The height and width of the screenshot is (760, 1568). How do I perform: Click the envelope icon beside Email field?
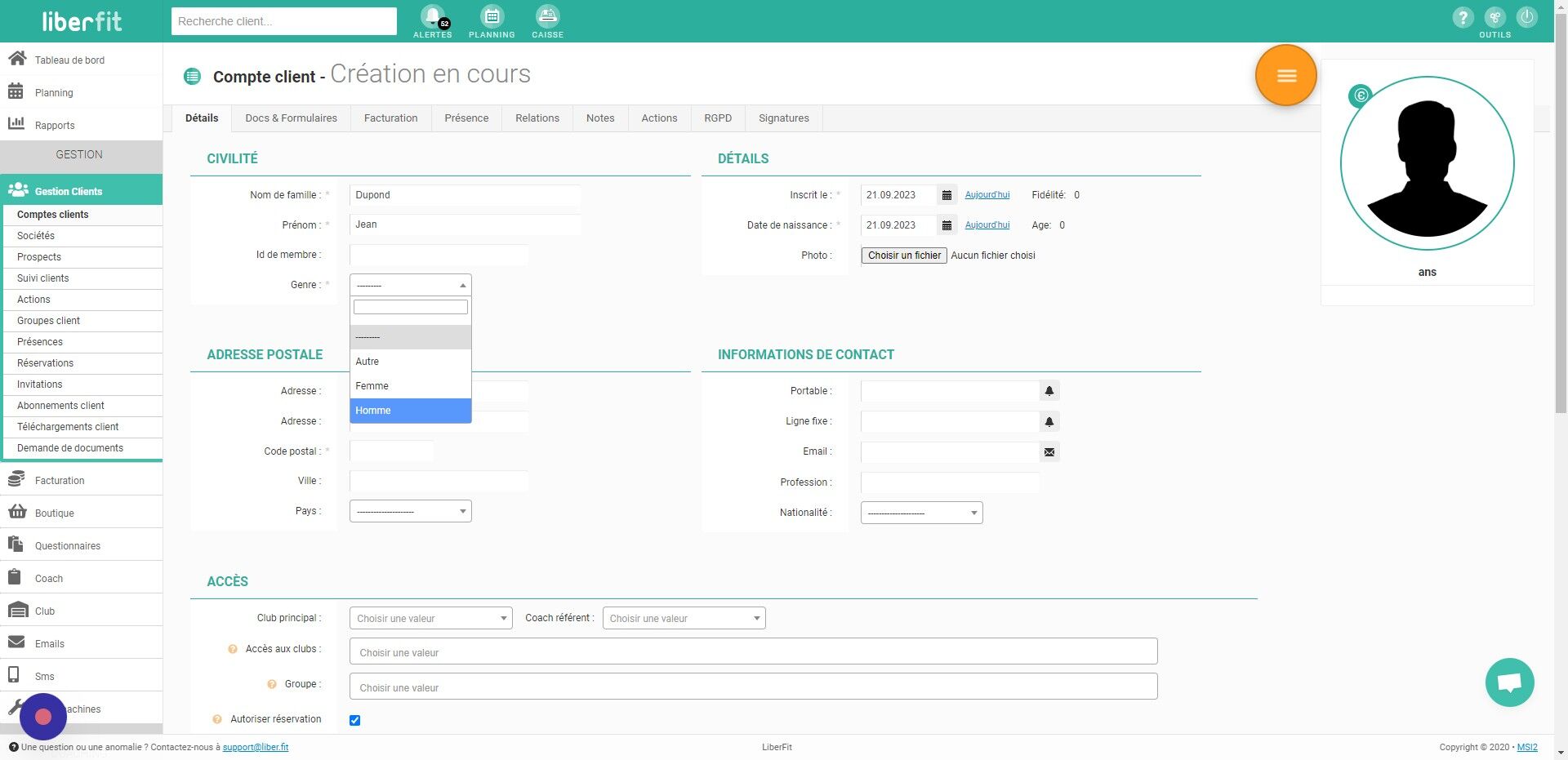1049,452
